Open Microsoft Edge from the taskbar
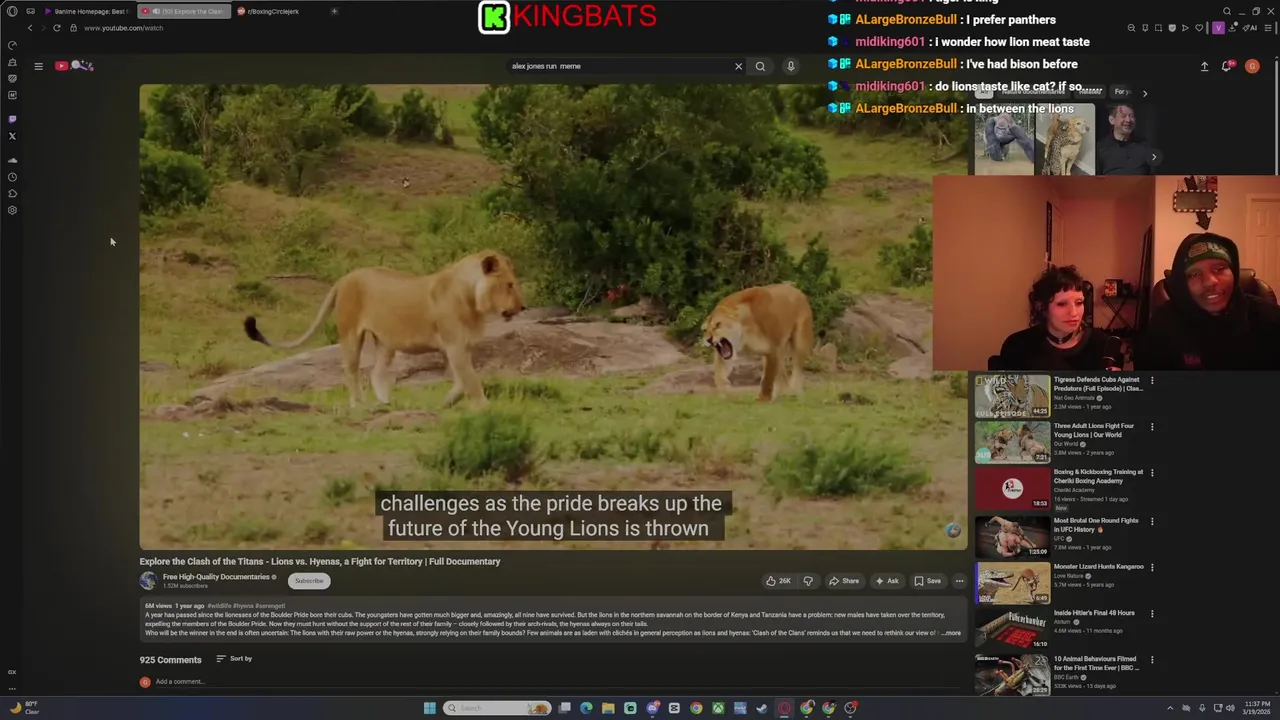The width and height of the screenshot is (1280, 720). 586,708
